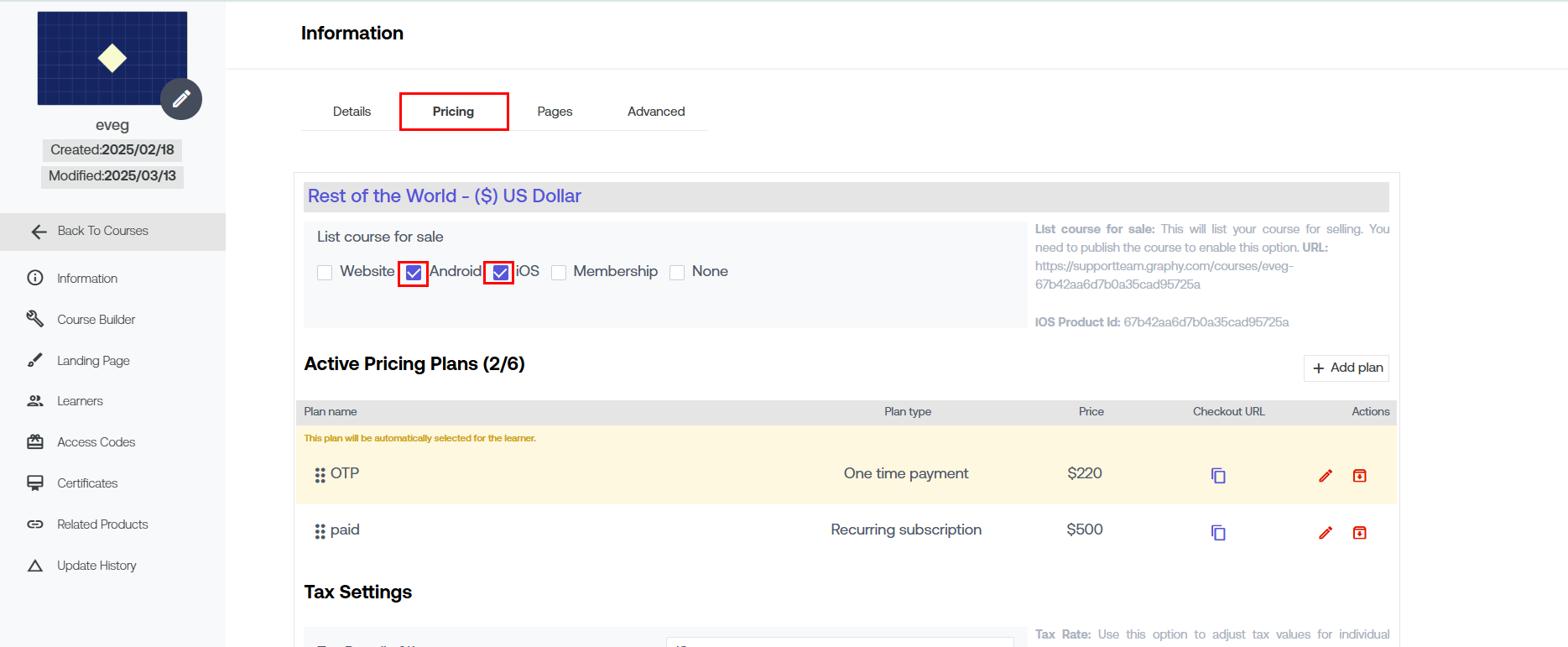The height and width of the screenshot is (647, 1568).
Task: Copy the checkout URL for paid plan
Action: (1218, 533)
